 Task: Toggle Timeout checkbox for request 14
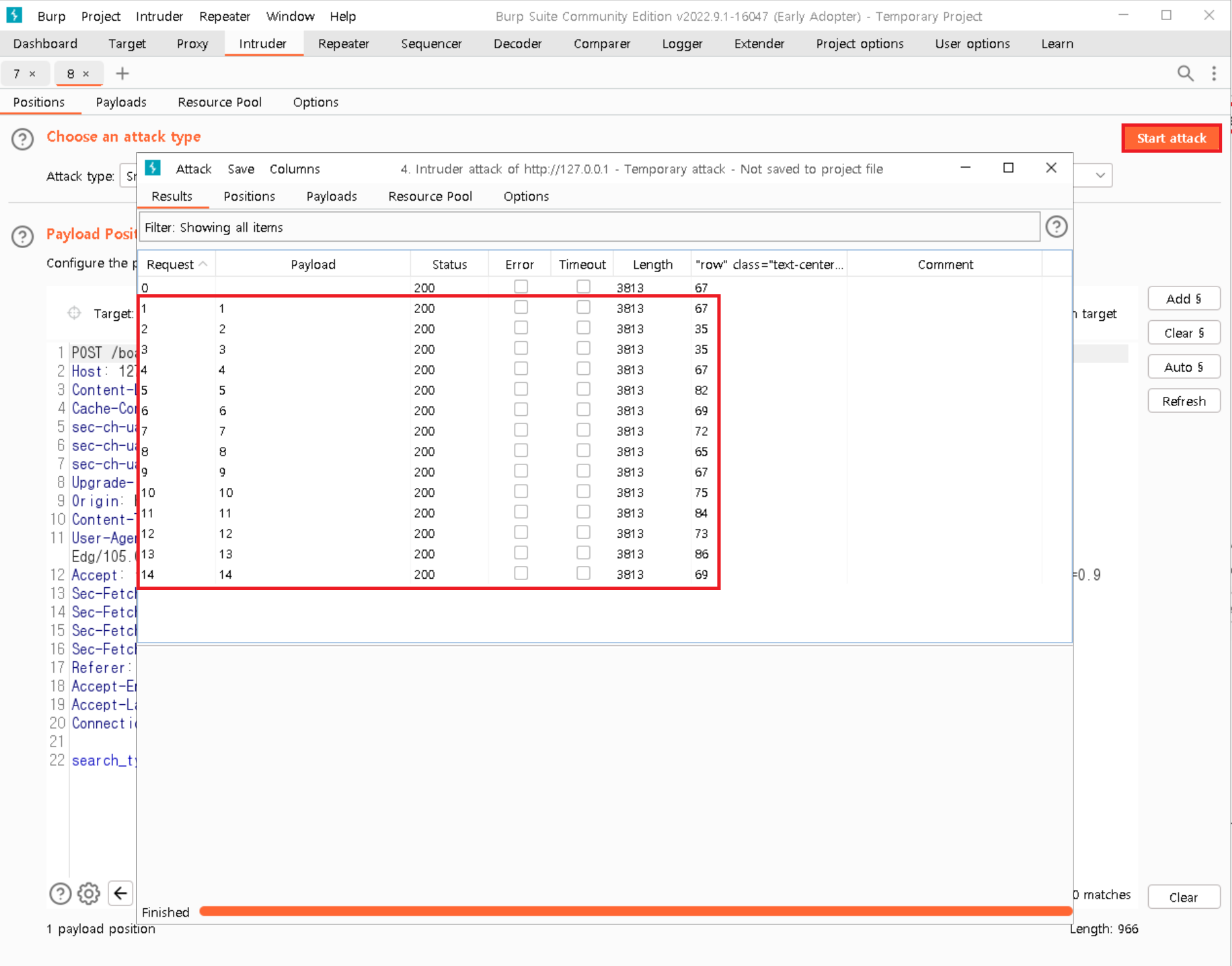[583, 573]
